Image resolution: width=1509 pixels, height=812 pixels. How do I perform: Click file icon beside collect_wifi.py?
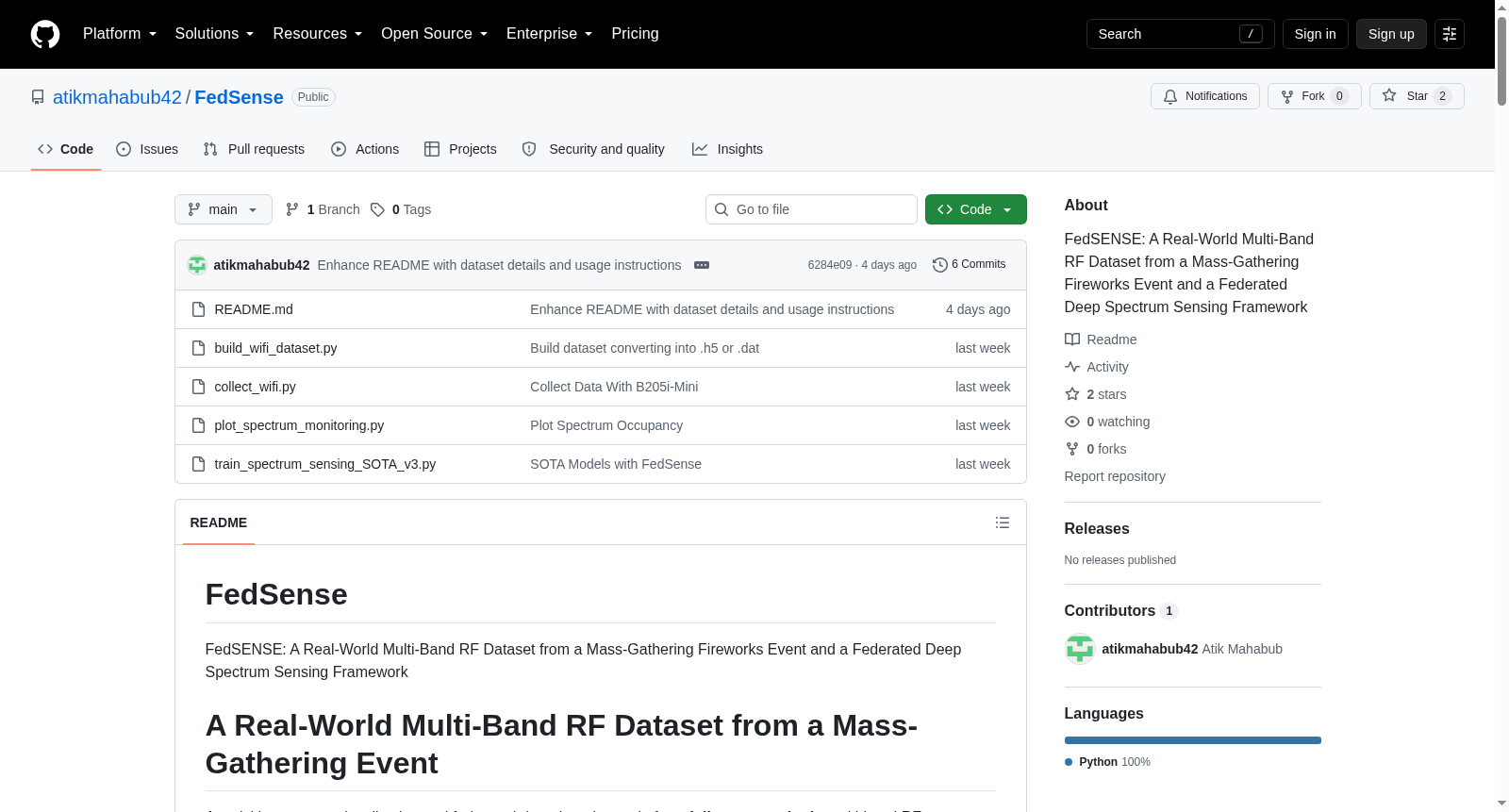[198, 387]
